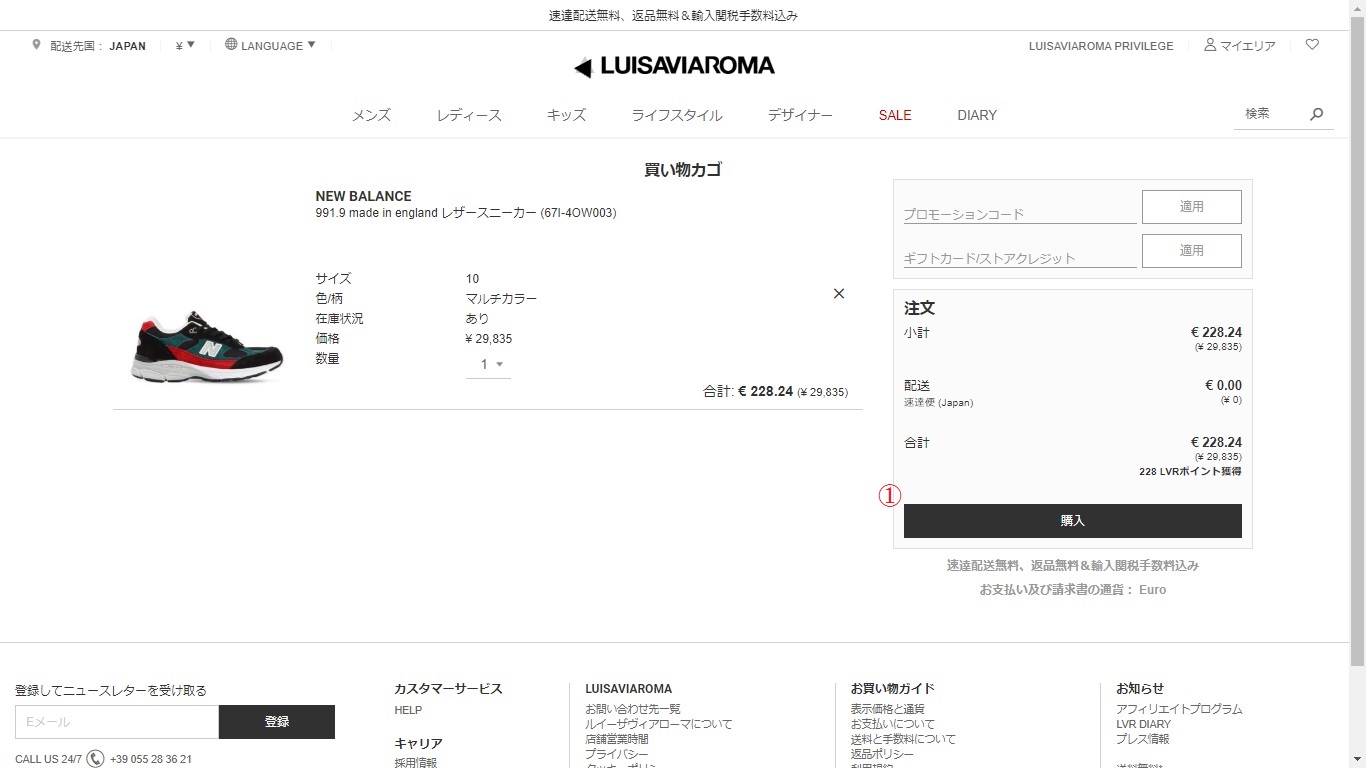Viewport: 1366px width, 768px height.
Task: Click the LUISAVIAROMA logo
Action: (x=674, y=66)
